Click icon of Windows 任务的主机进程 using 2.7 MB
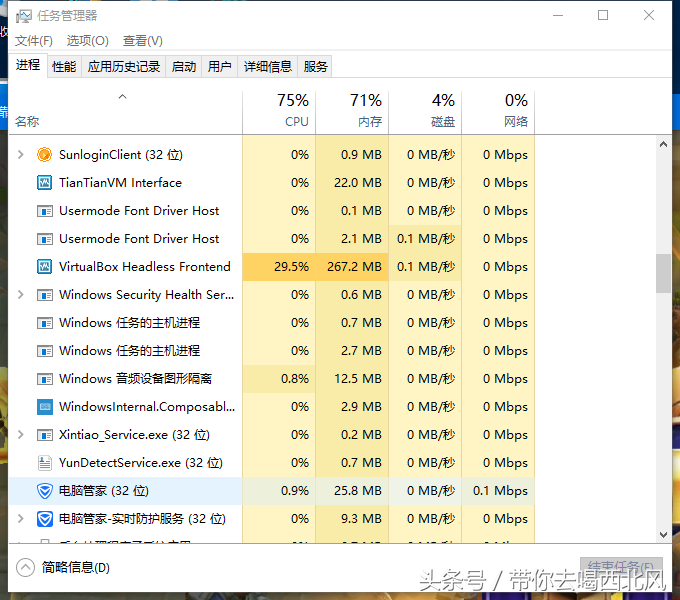The width and height of the screenshot is (680, 600). coord(44,351)
